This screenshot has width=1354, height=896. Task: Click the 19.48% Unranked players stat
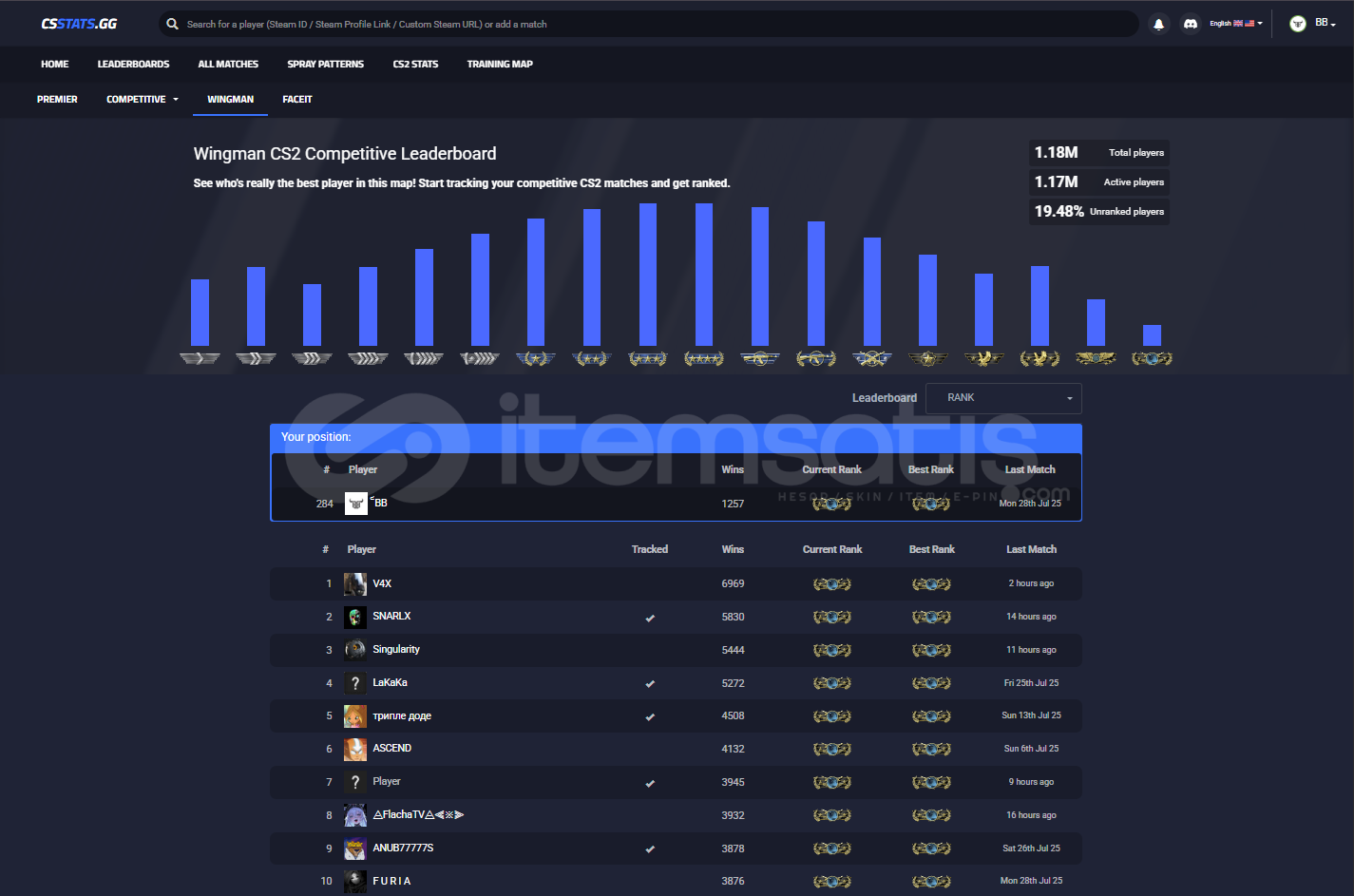[x=1099, y=212]
